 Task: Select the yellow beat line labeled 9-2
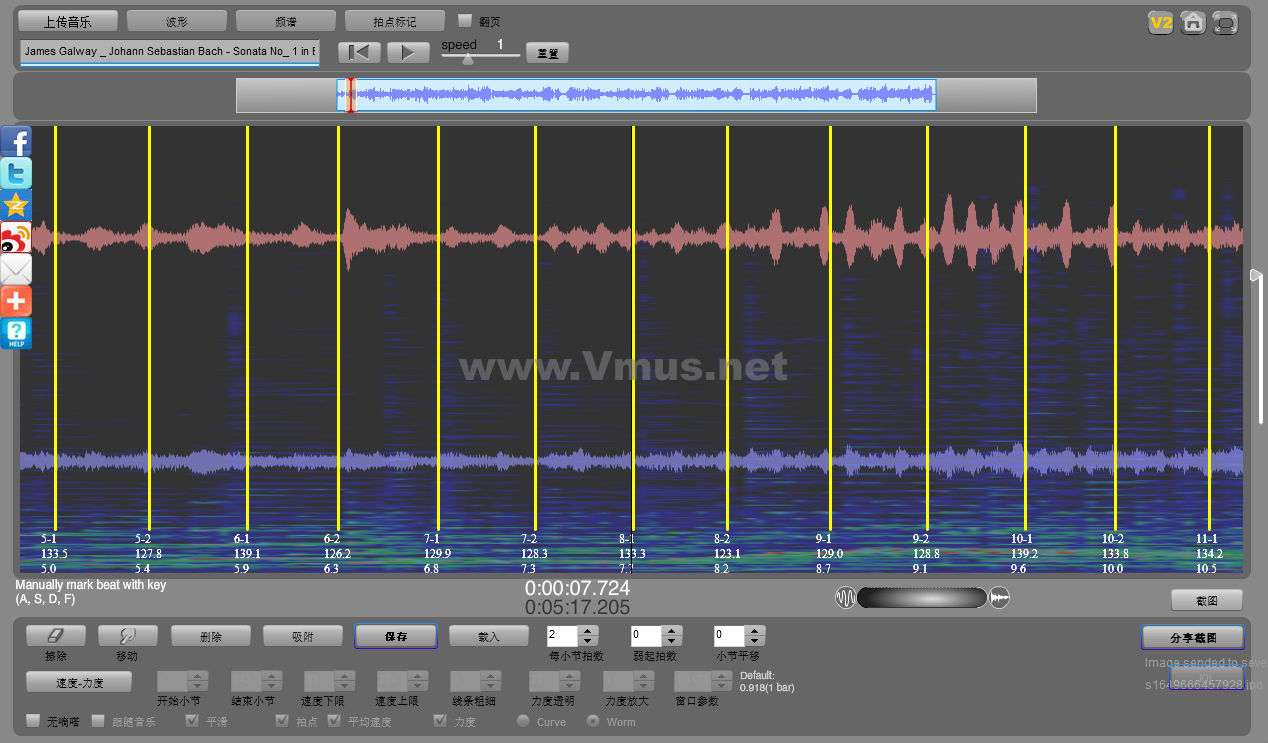point(927,328)
